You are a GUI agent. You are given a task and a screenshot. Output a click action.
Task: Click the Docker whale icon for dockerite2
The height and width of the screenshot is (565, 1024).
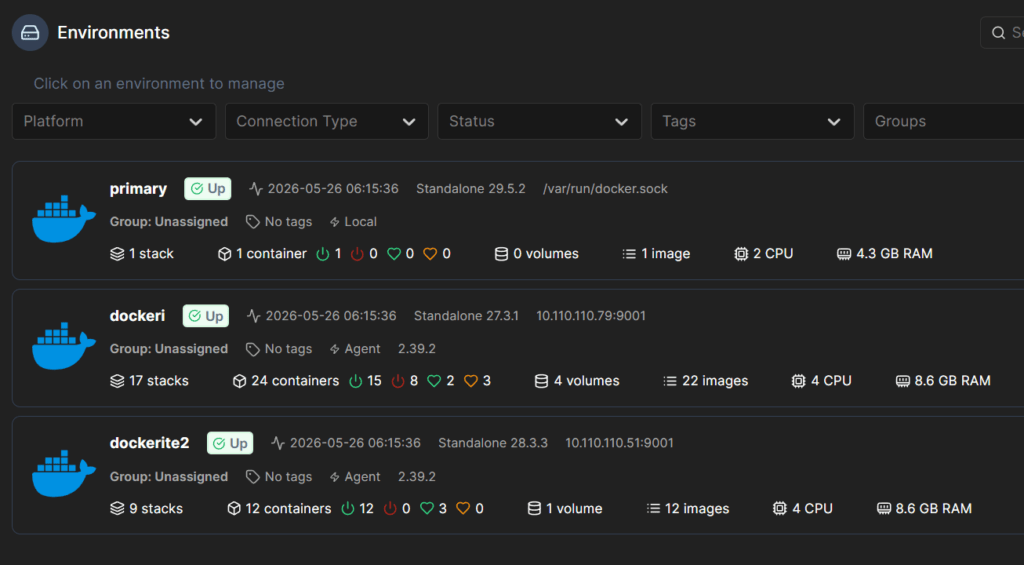tap(63, 474)
